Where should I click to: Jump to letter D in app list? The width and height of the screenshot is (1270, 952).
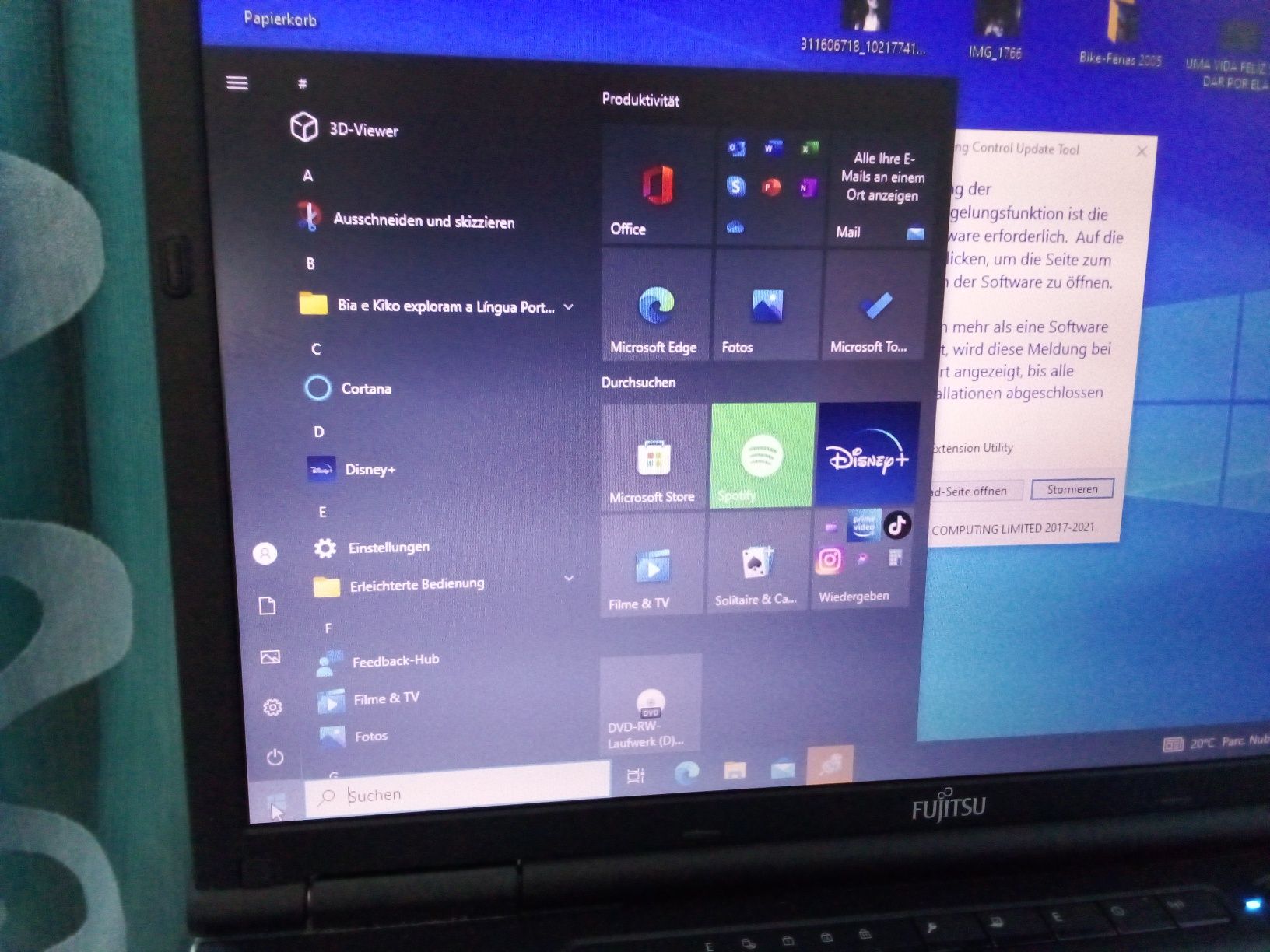pos(318,432)
